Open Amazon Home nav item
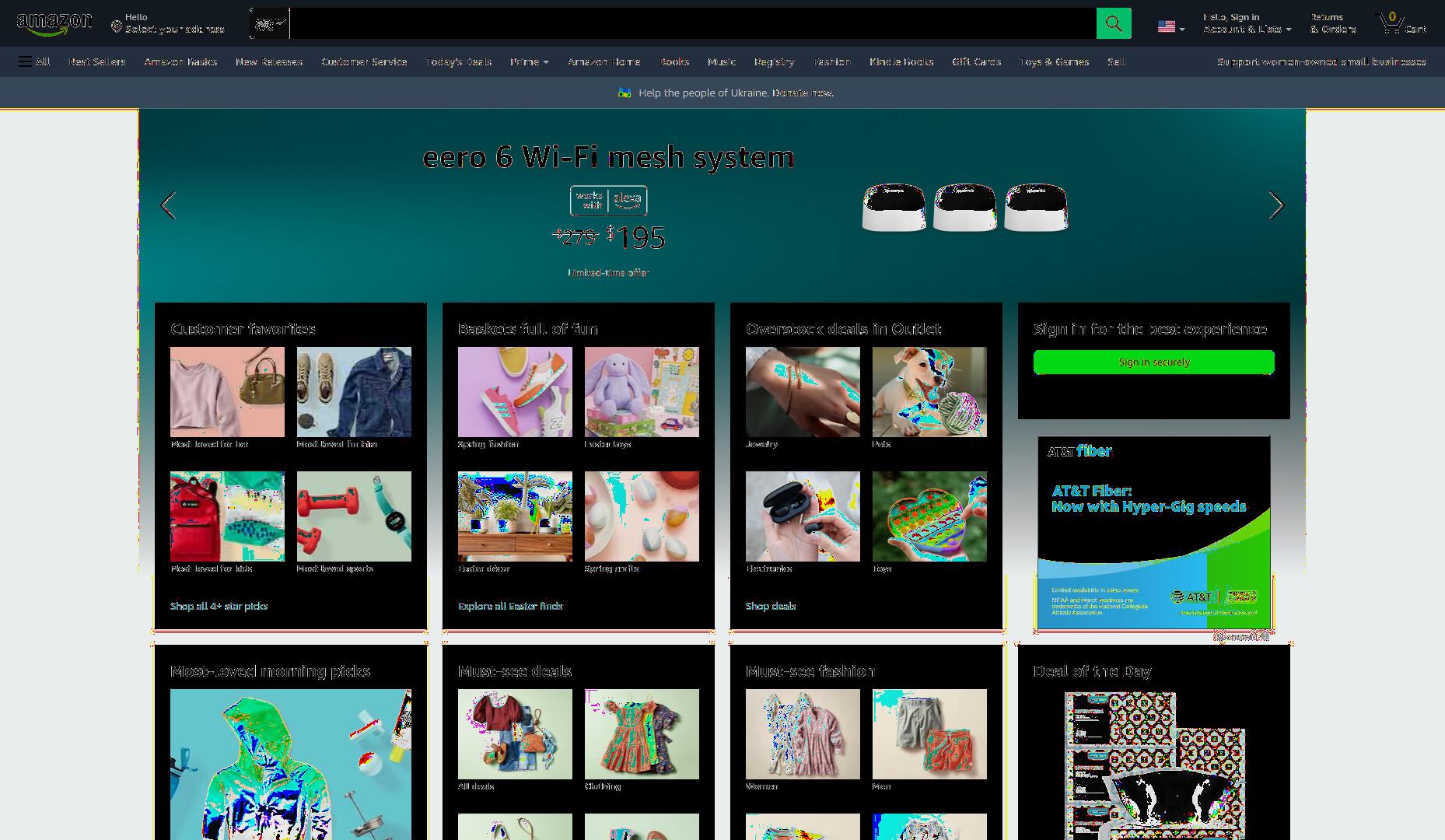The width and height of the screenshot is (1445, 840). [x=604, y=61]
